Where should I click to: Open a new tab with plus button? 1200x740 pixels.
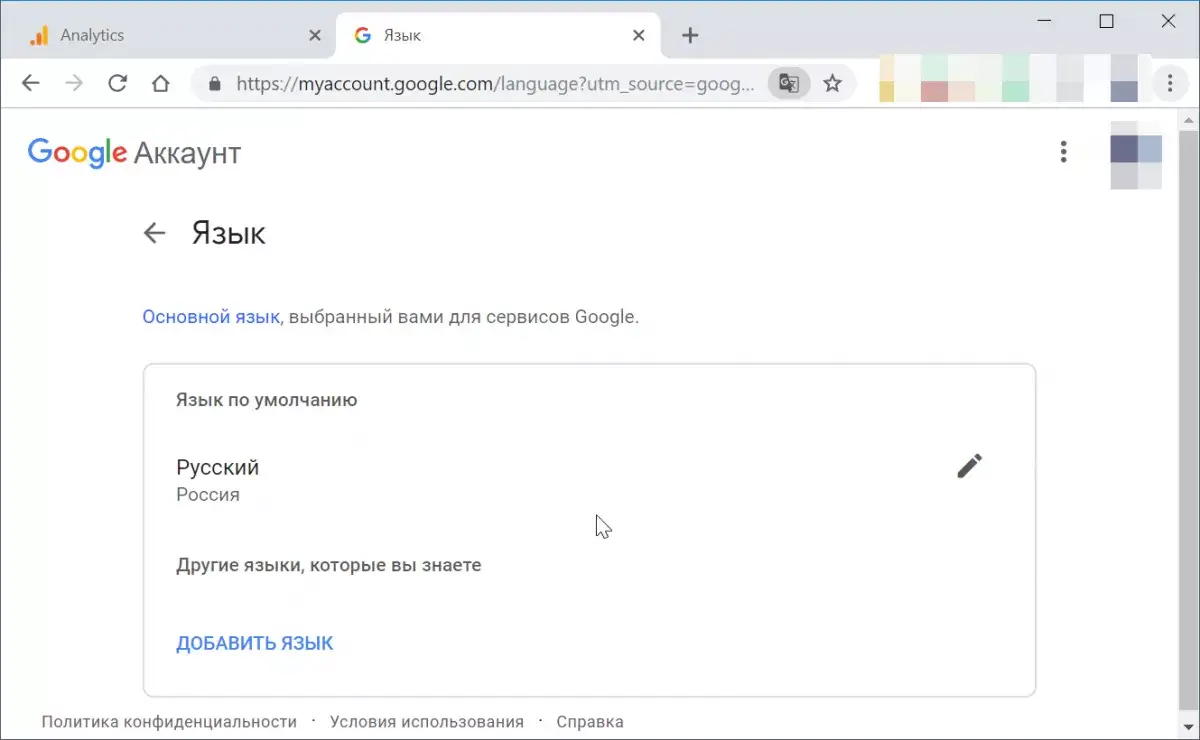[690, 36]
